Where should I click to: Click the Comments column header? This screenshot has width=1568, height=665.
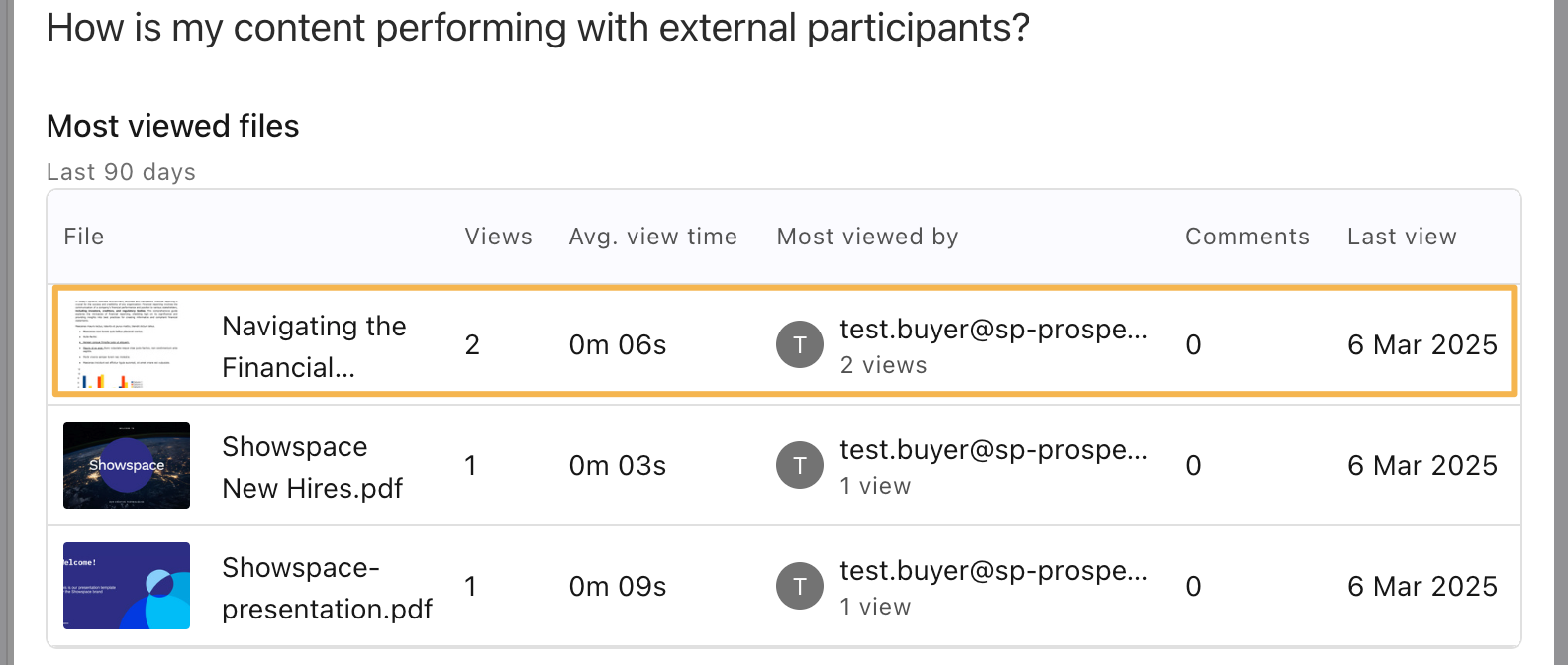[1246, 237]
